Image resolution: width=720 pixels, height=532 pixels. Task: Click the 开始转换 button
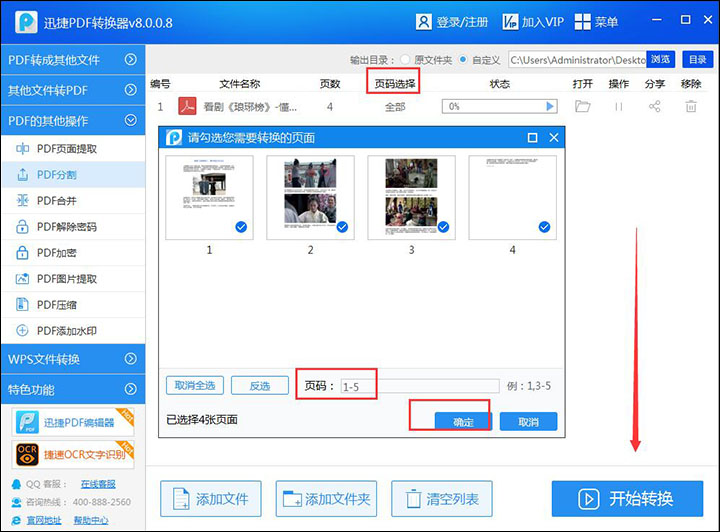[627, 498]
